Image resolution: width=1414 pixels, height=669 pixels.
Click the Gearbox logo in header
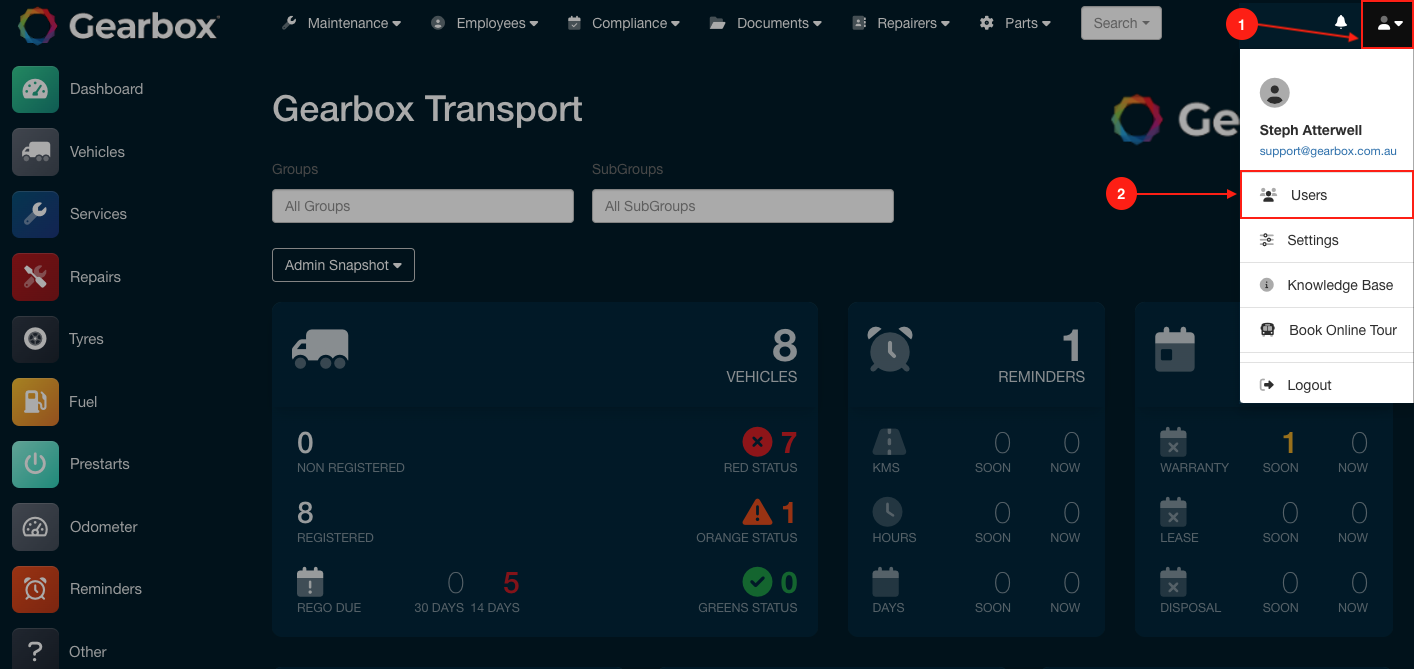point(118,25)
